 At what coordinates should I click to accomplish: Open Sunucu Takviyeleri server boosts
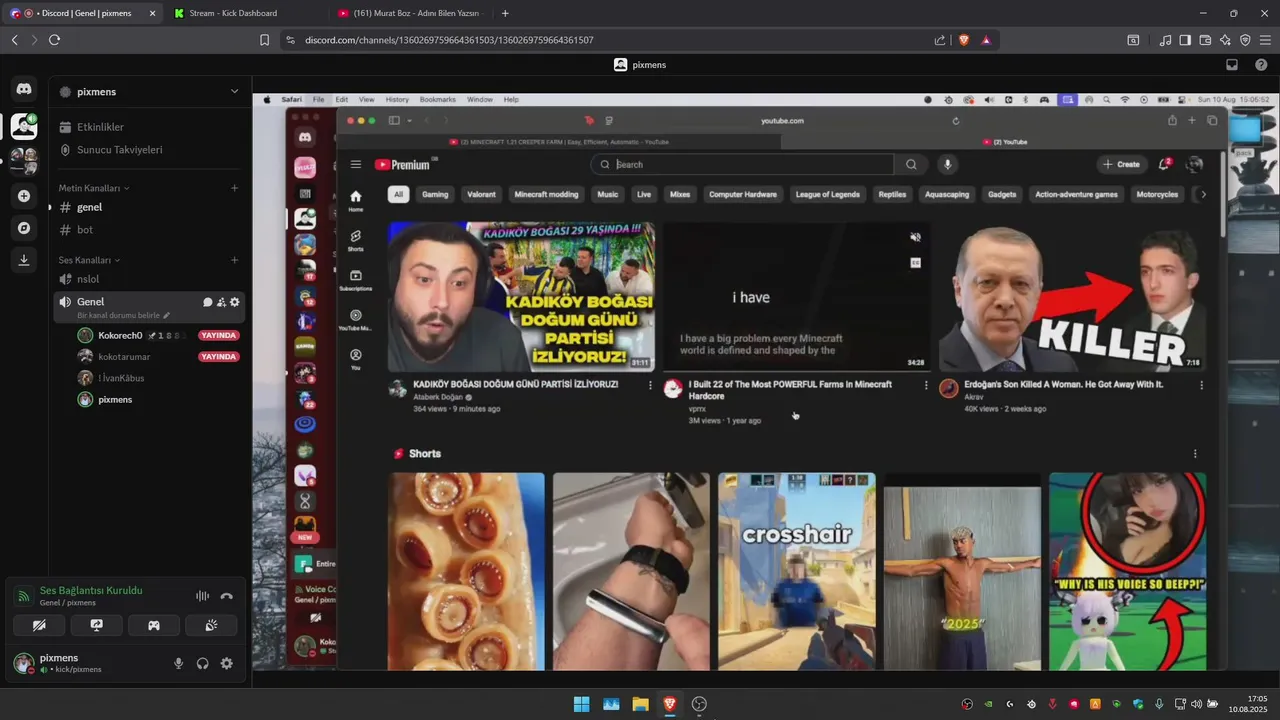(x=149, y=150)
